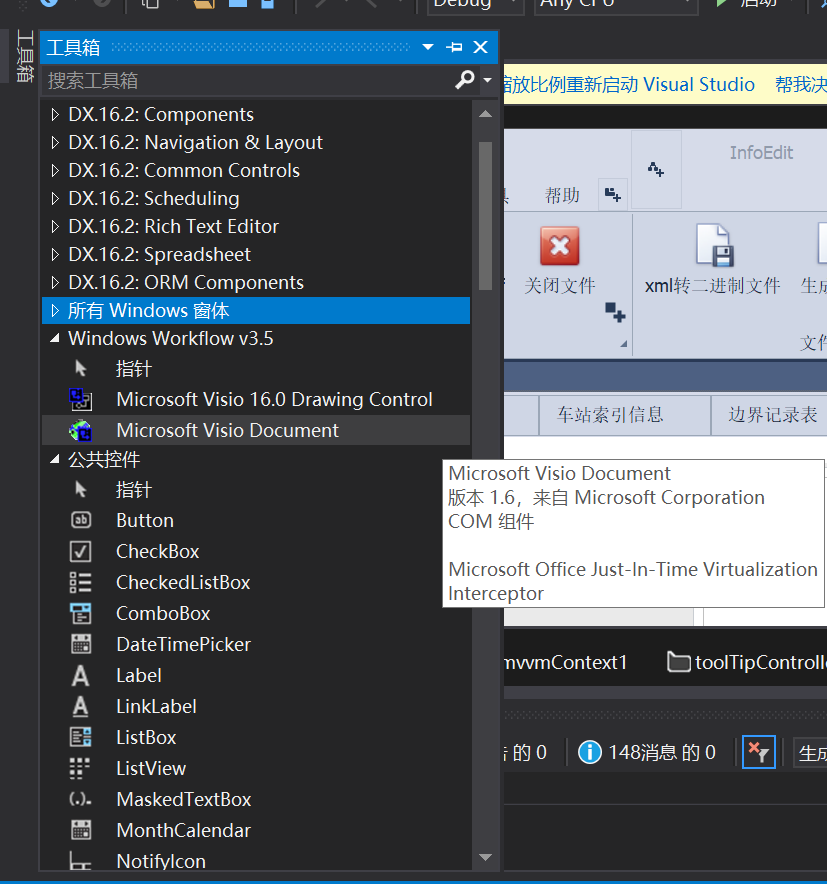Pick the ListView control icon
This screenshot has height=884, width=827.
[x=79, y=768]
